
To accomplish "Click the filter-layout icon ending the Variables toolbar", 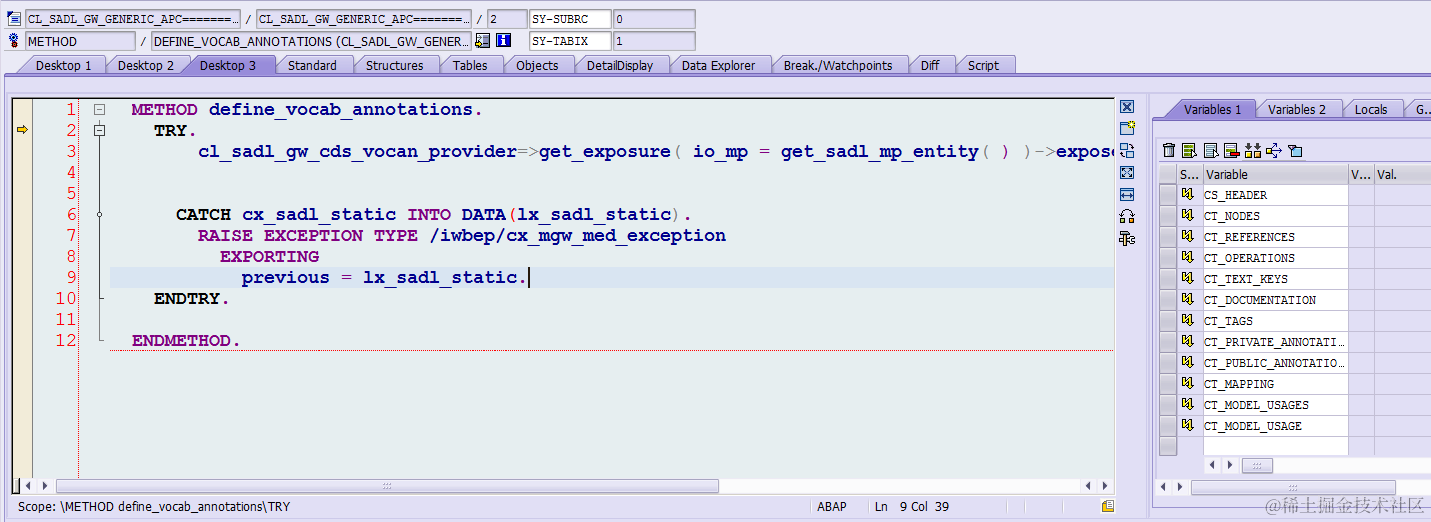I will [1295, 150].
